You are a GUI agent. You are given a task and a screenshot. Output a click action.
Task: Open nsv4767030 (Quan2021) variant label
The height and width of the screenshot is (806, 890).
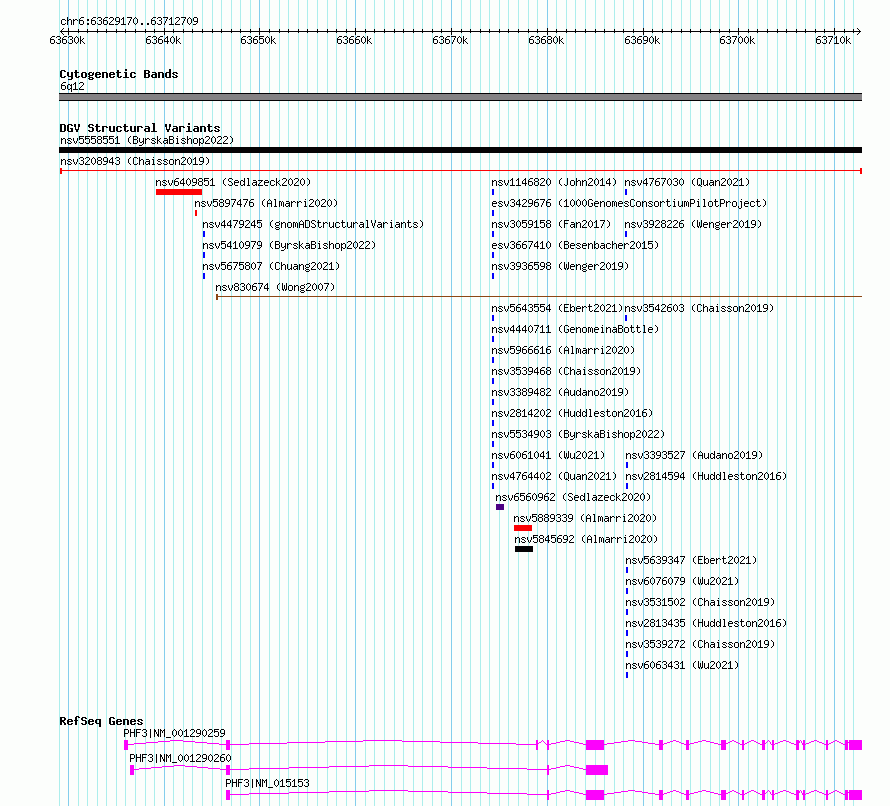point(687,182)
